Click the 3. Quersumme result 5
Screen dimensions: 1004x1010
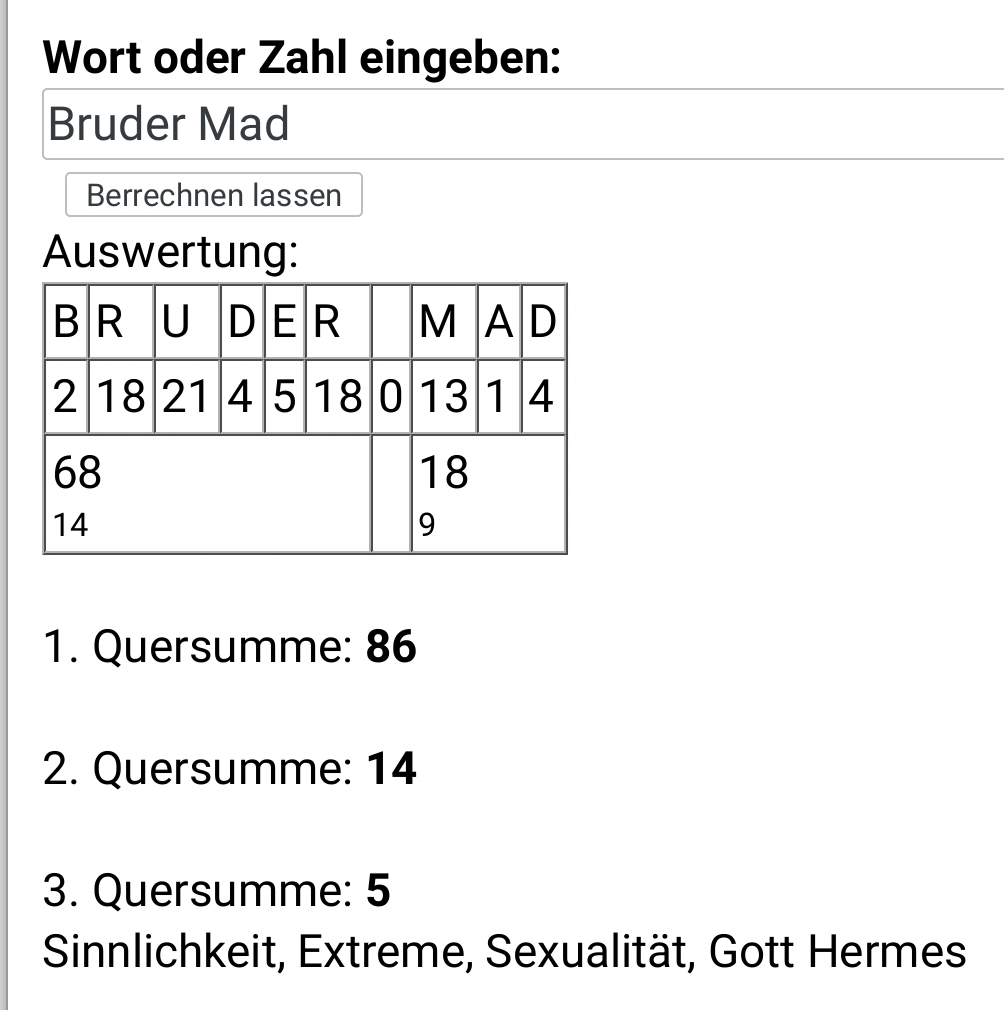pos(378,890)
